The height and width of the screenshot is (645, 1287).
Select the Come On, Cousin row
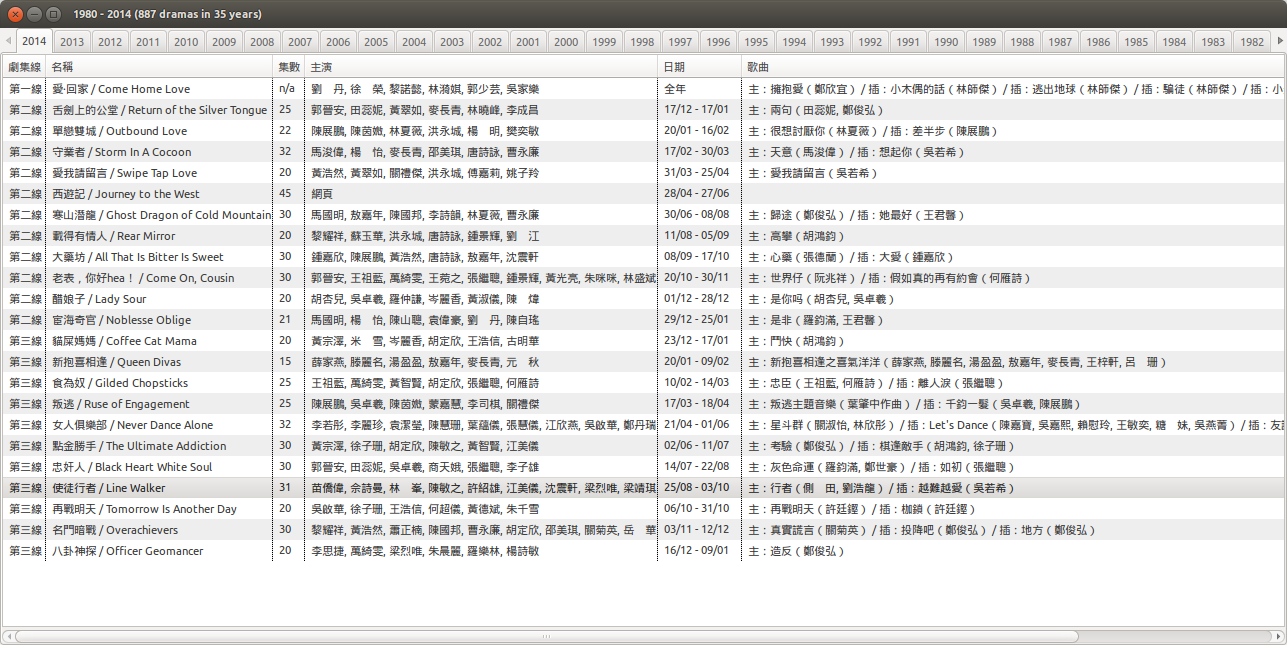[643, 278]
